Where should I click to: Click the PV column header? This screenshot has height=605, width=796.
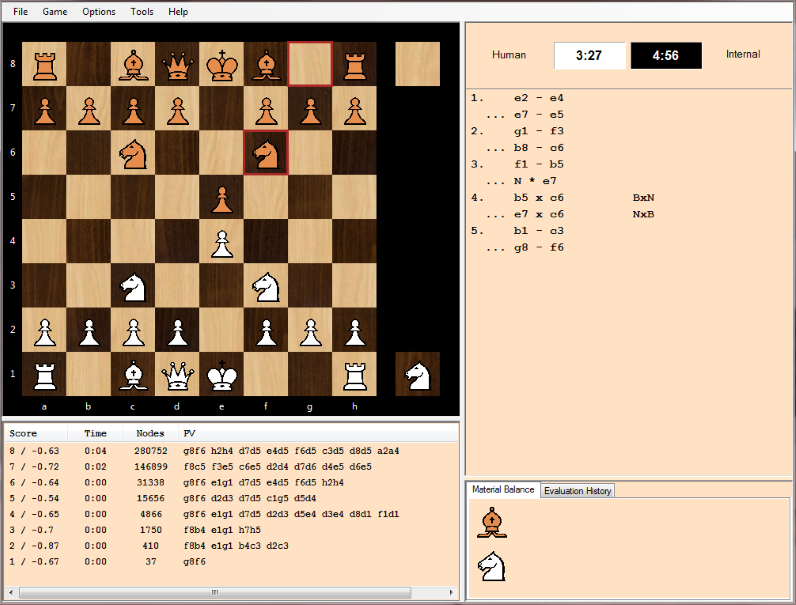point(319,433)
